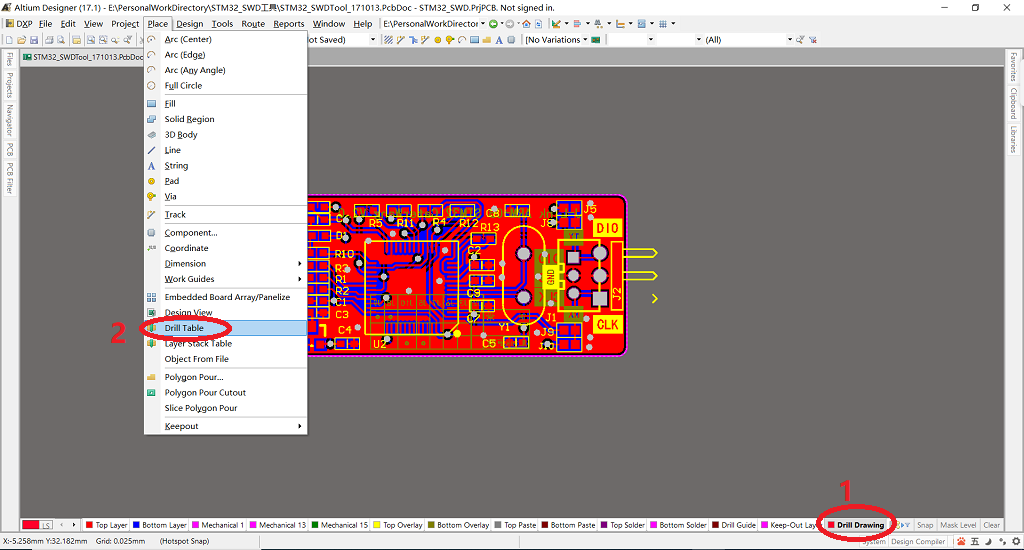Click the Snap button
The width and height of the screenshot is (1024, 550).
point(925,525)
